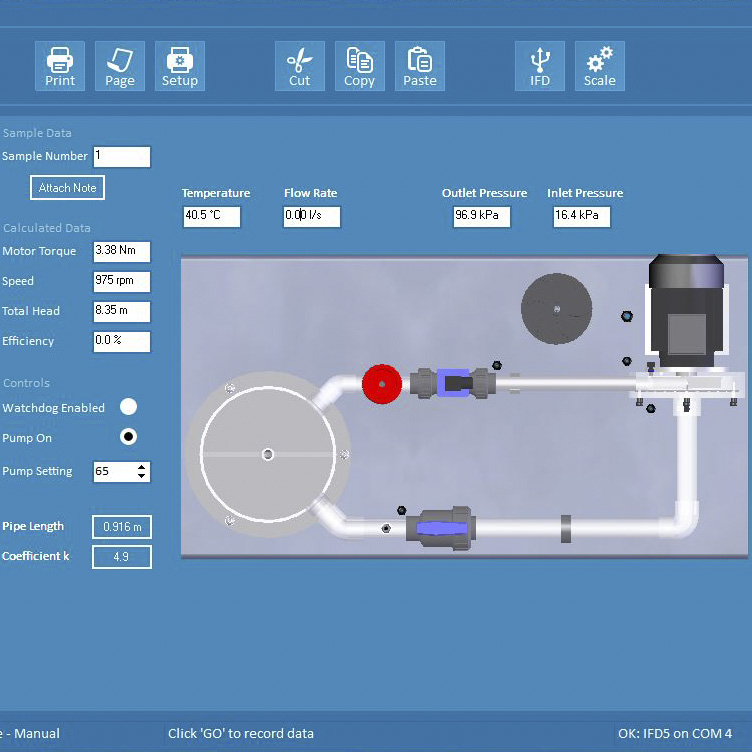This screenshot has height=752, width=752.
Task: Click the Cut scissors icon
Action: click(300, 66)
